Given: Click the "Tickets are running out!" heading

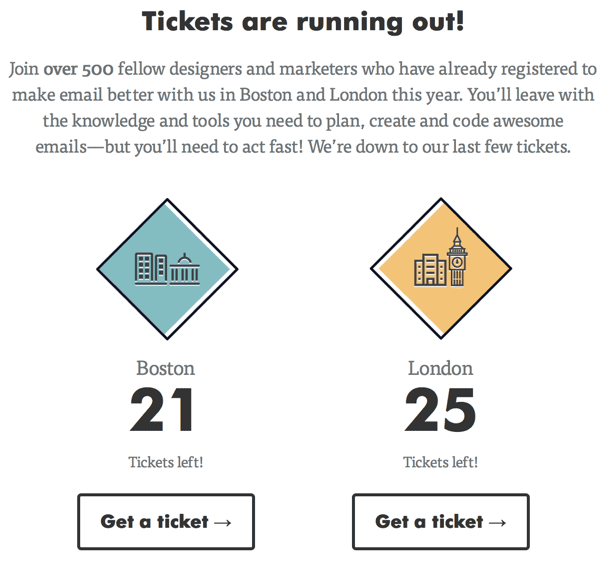Looking at the screenshot, I should pos(303,21).
